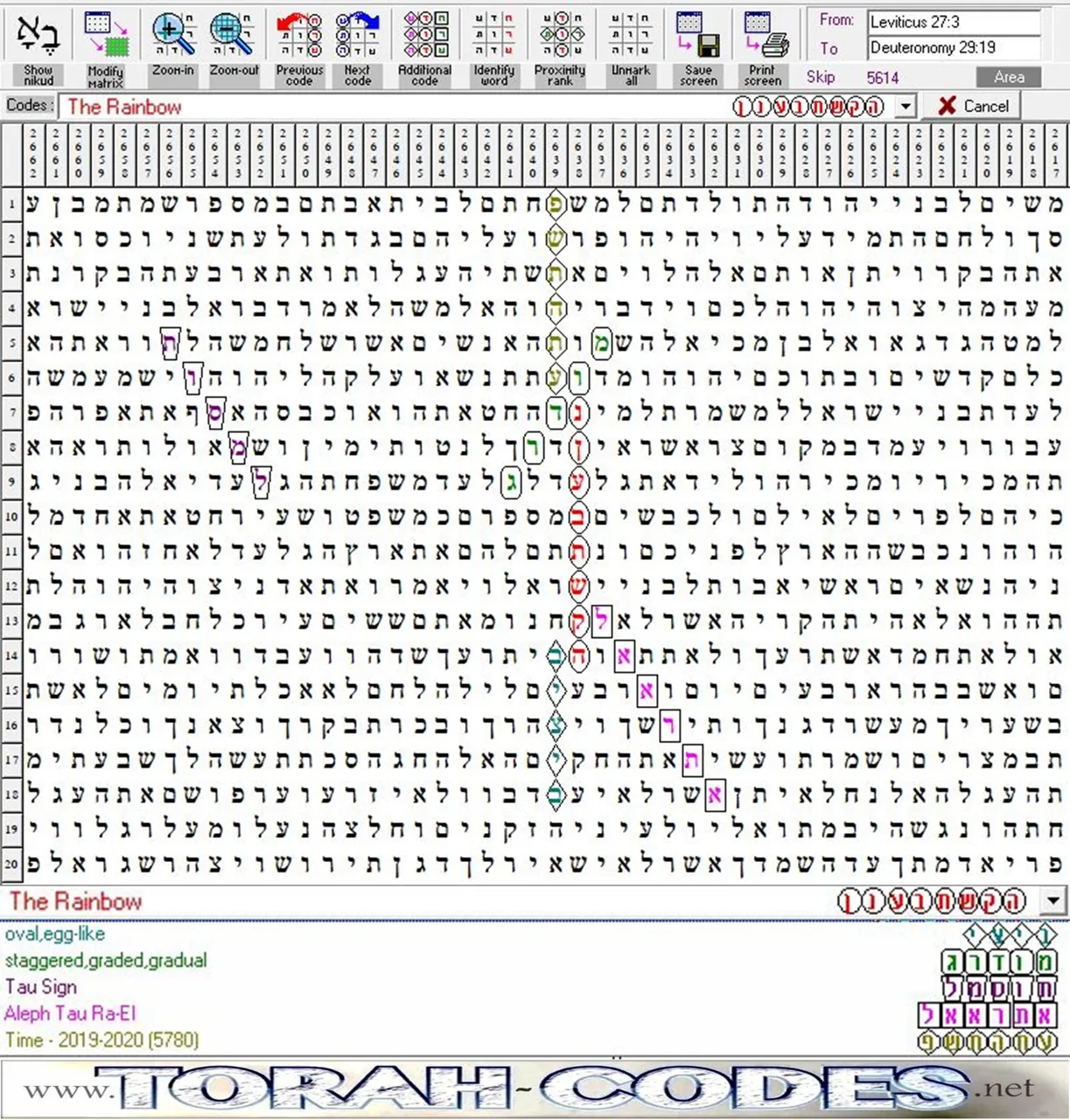Image resolution: width=1070 pixels, height=1120 pixels.
Task: Edit the To verse field
Action: [955, 48]
